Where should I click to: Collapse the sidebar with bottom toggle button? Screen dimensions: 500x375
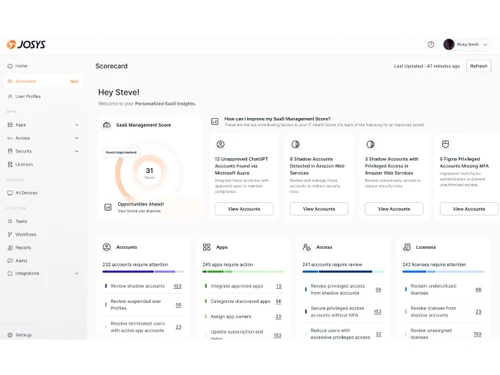76,335
